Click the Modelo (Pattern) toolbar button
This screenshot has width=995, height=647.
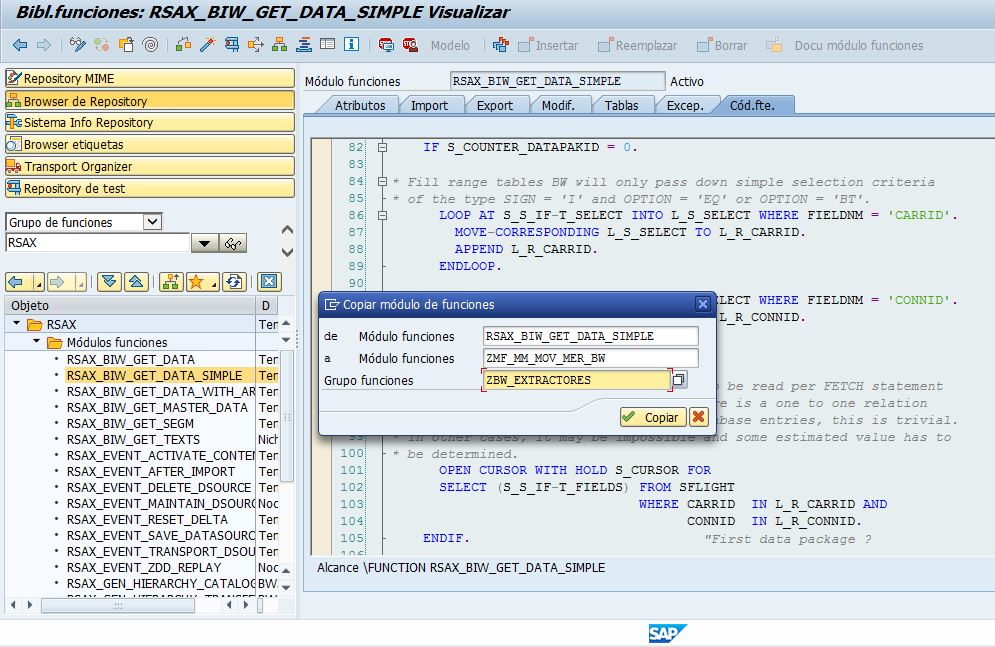(x=450, y=46)
